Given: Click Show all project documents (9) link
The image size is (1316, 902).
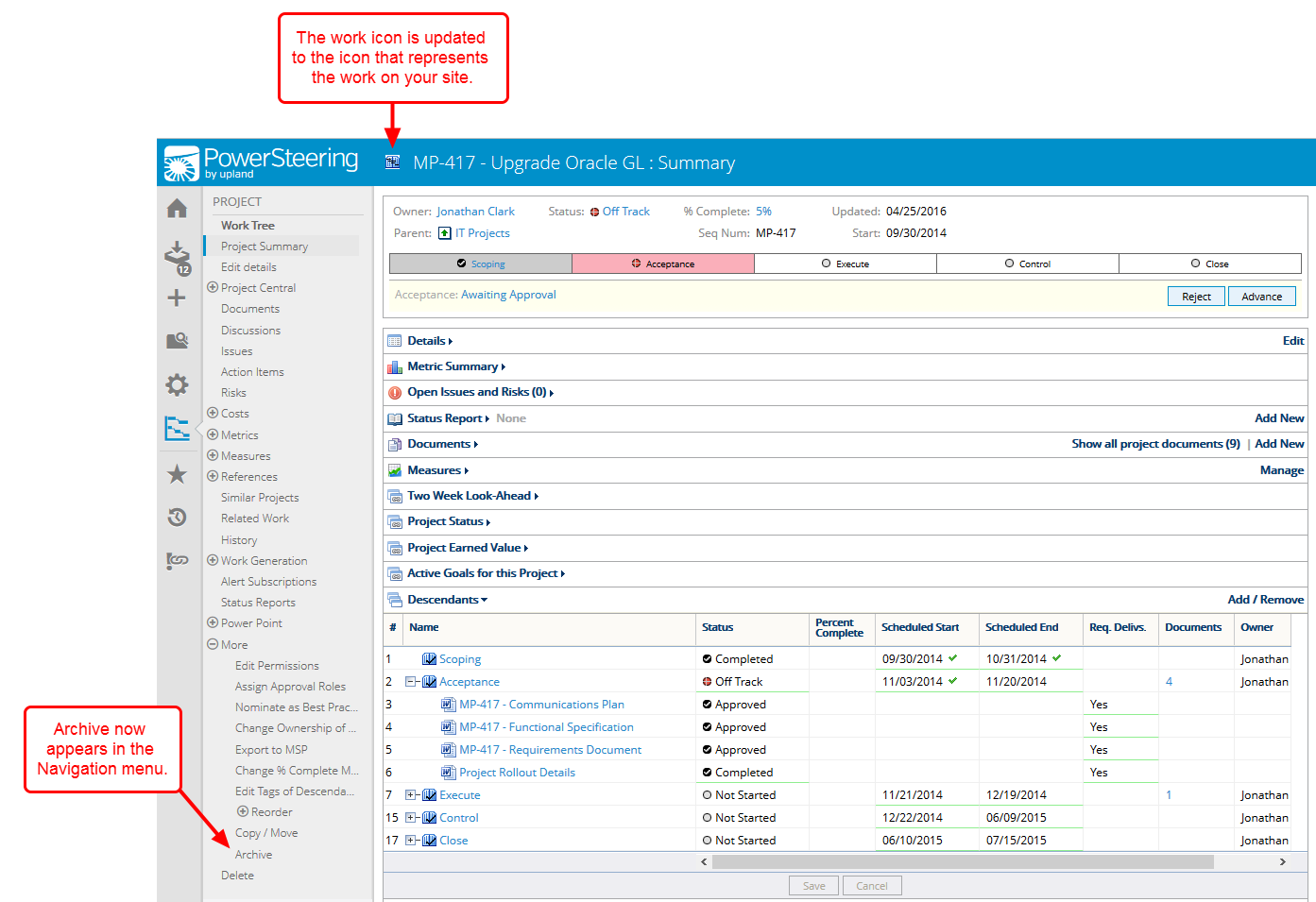Looking at the screenshot, I should click(x=1155, y=444).
